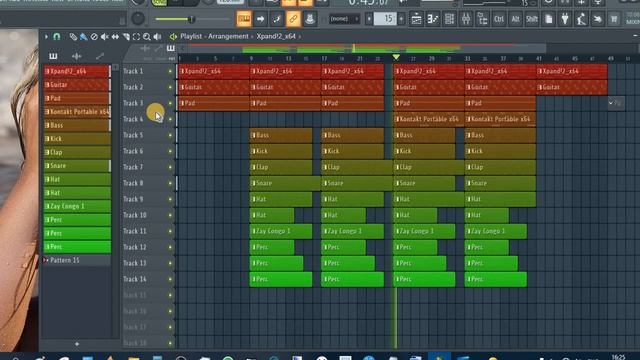The width and height of the screenshot is (640, 360).
Task: Select the Paint brush tool in Playlist
Action: (x=83, y=37)
